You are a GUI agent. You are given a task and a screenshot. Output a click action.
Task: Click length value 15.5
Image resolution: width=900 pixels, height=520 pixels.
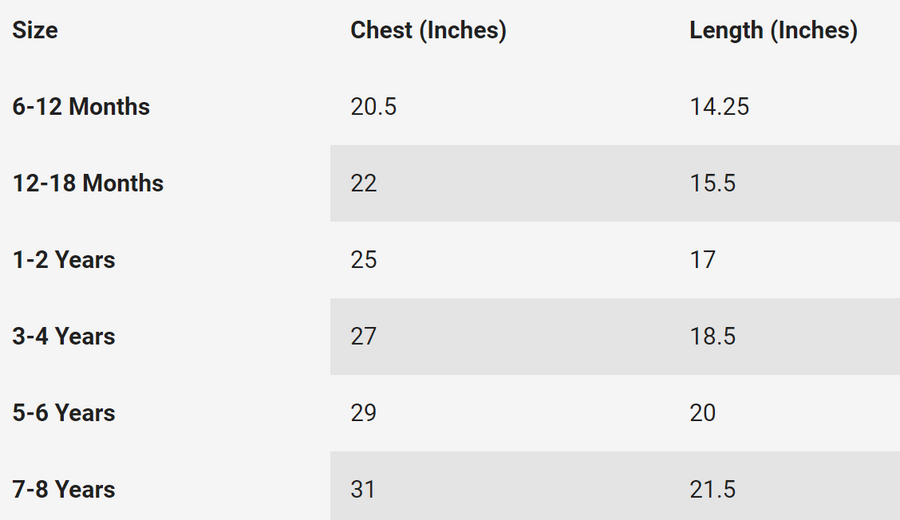712,184
